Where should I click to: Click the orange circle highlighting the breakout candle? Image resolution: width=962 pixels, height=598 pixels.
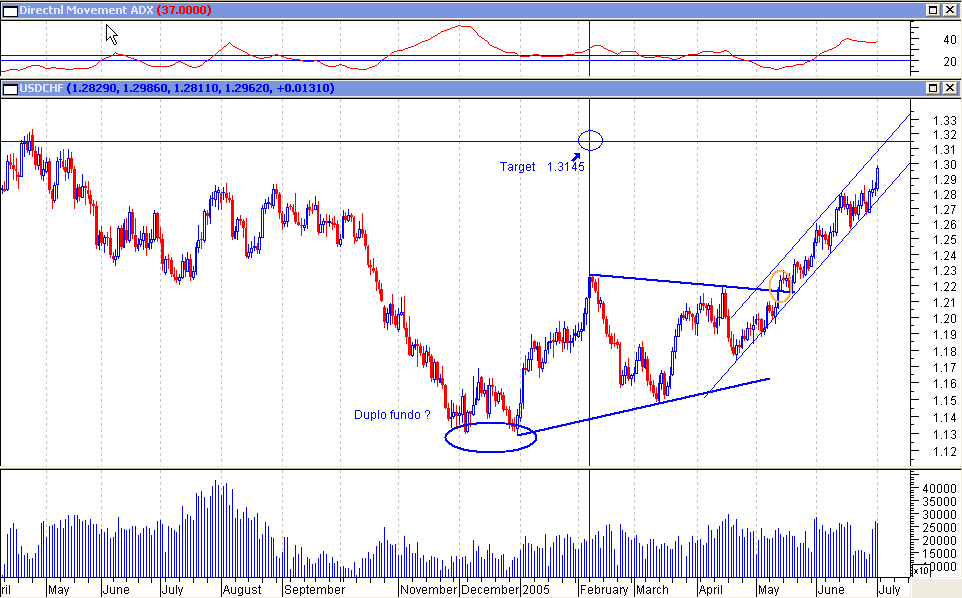(x=781, y=288)
